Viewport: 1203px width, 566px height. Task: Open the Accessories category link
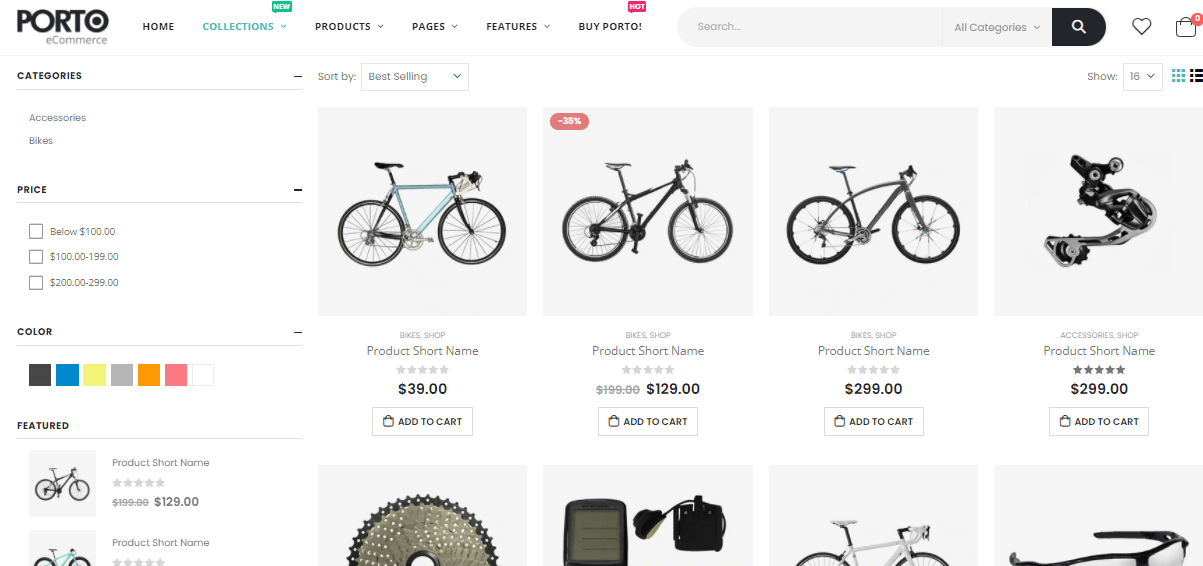click(x=57, y=118)
